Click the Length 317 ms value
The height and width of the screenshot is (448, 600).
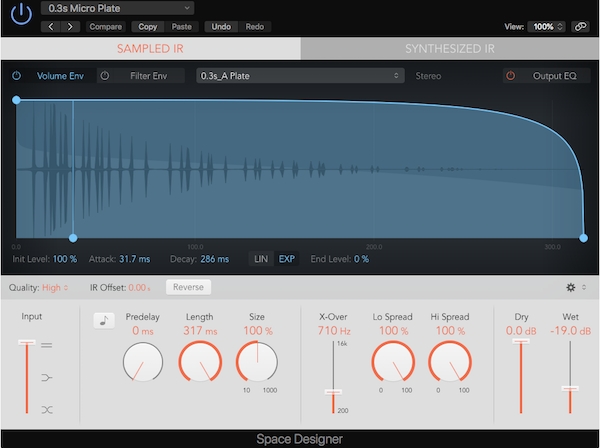point(200,331)
